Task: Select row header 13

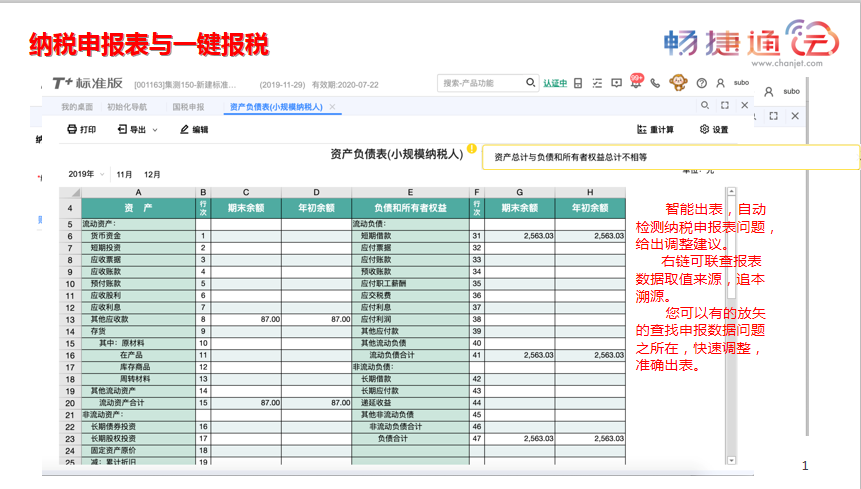Action: [70, 319]
